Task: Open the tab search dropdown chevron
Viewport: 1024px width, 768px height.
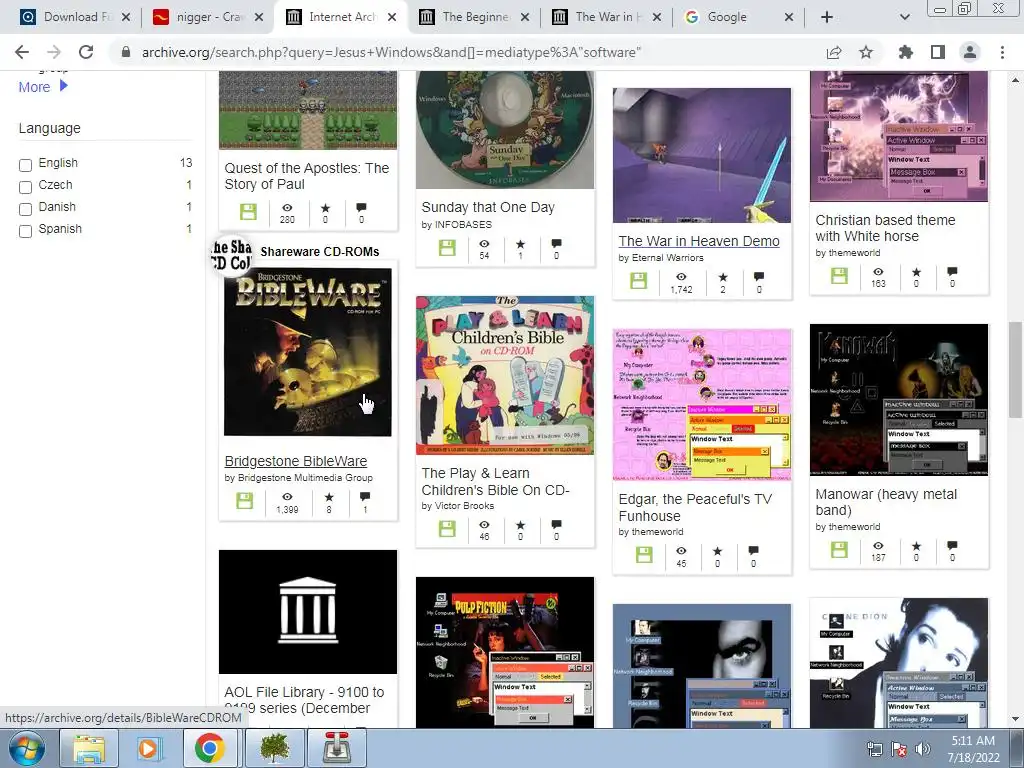Action: tap(904, 17)
